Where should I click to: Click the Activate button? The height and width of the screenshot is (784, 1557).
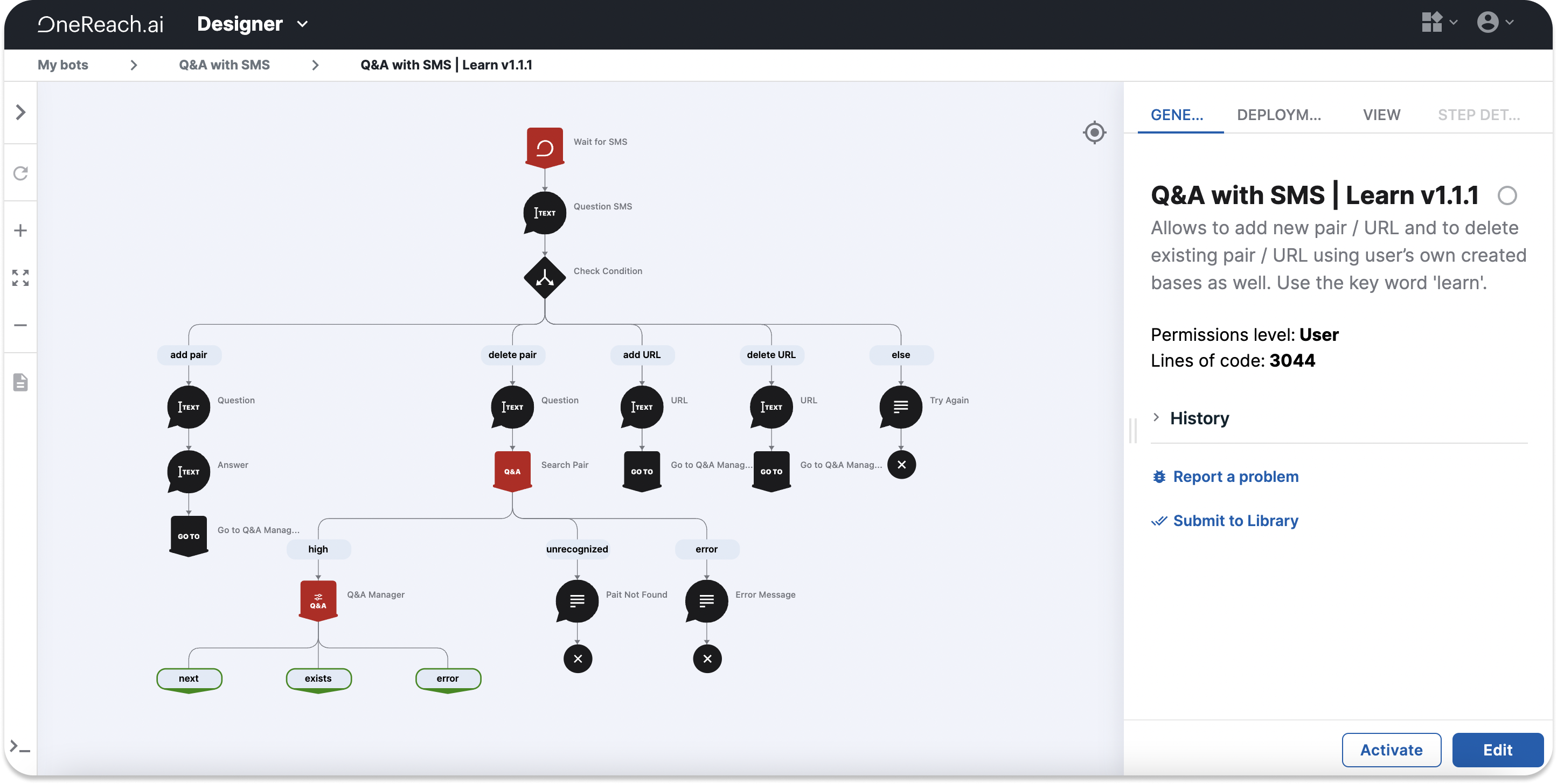[1391, 750]
